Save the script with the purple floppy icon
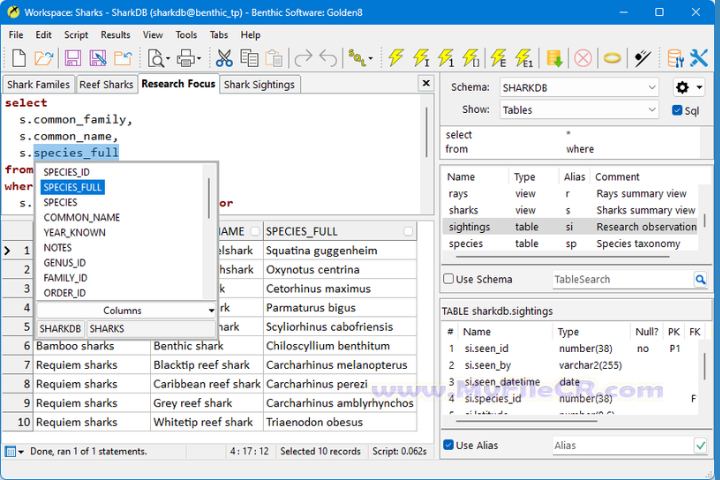 click(73, 58)
